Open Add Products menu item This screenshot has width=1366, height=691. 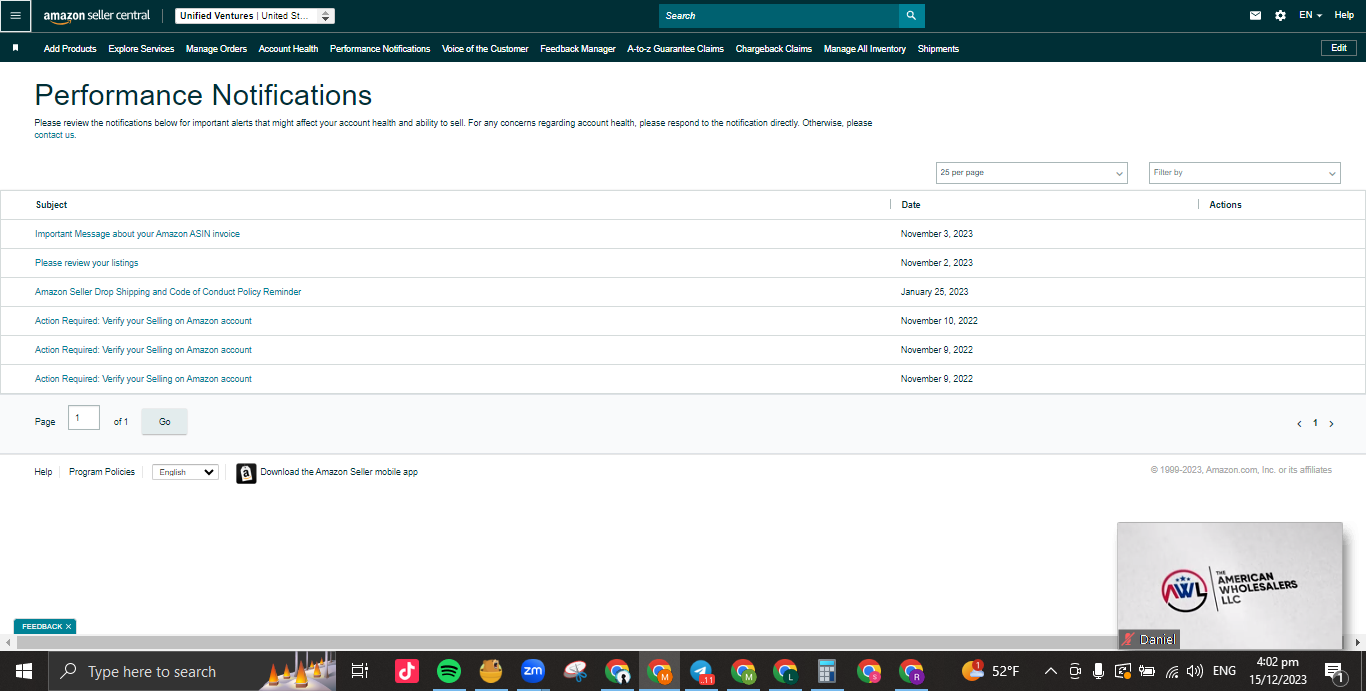point(70,49)
